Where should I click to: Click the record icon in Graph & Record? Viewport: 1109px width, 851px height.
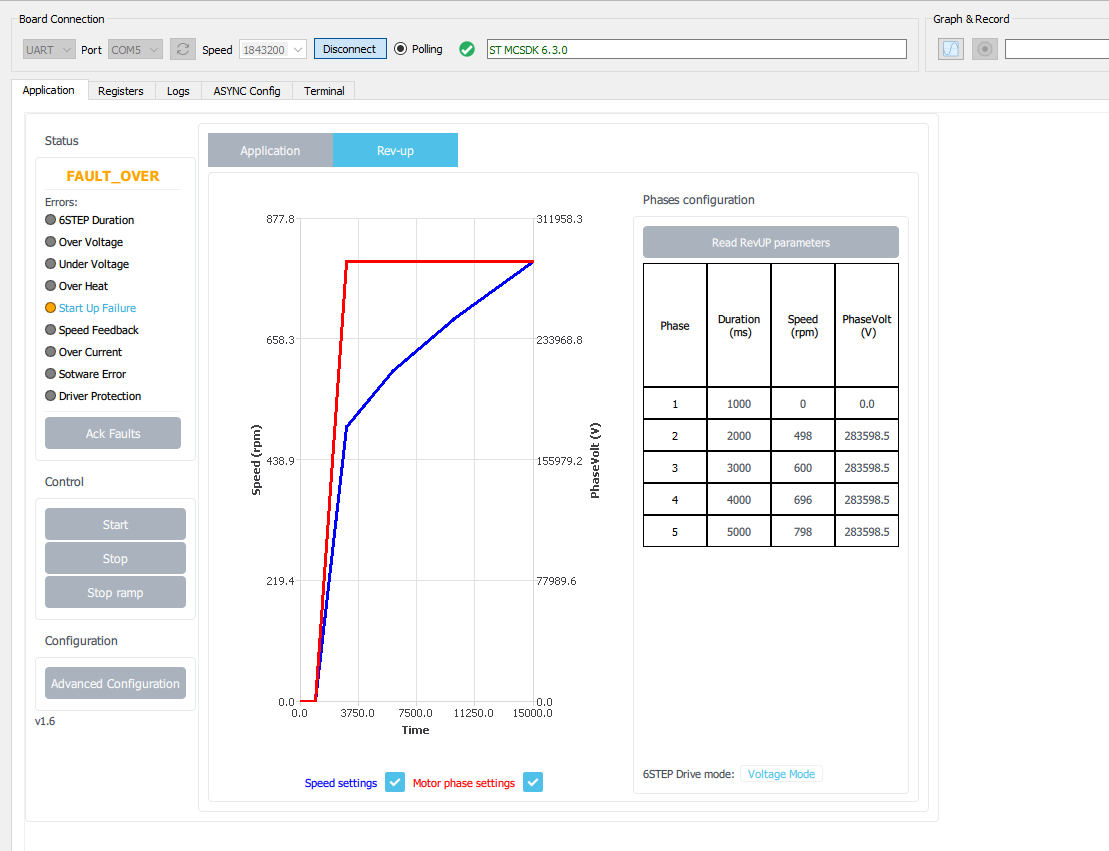[984, 48]
